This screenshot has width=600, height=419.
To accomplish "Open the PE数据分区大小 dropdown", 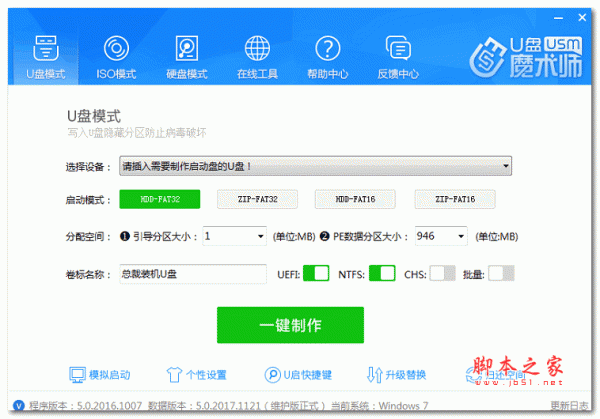I will click(441, 236).
